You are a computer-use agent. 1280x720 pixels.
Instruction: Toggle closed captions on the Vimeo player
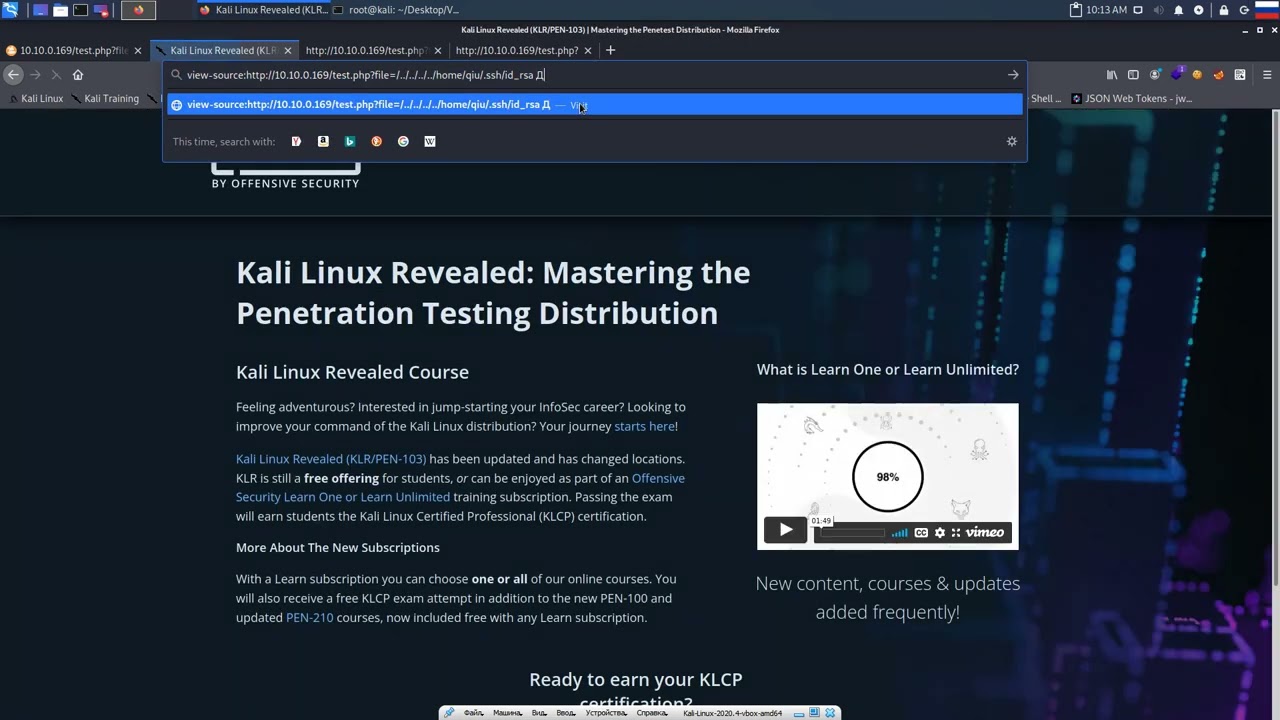tap(921, 533)
